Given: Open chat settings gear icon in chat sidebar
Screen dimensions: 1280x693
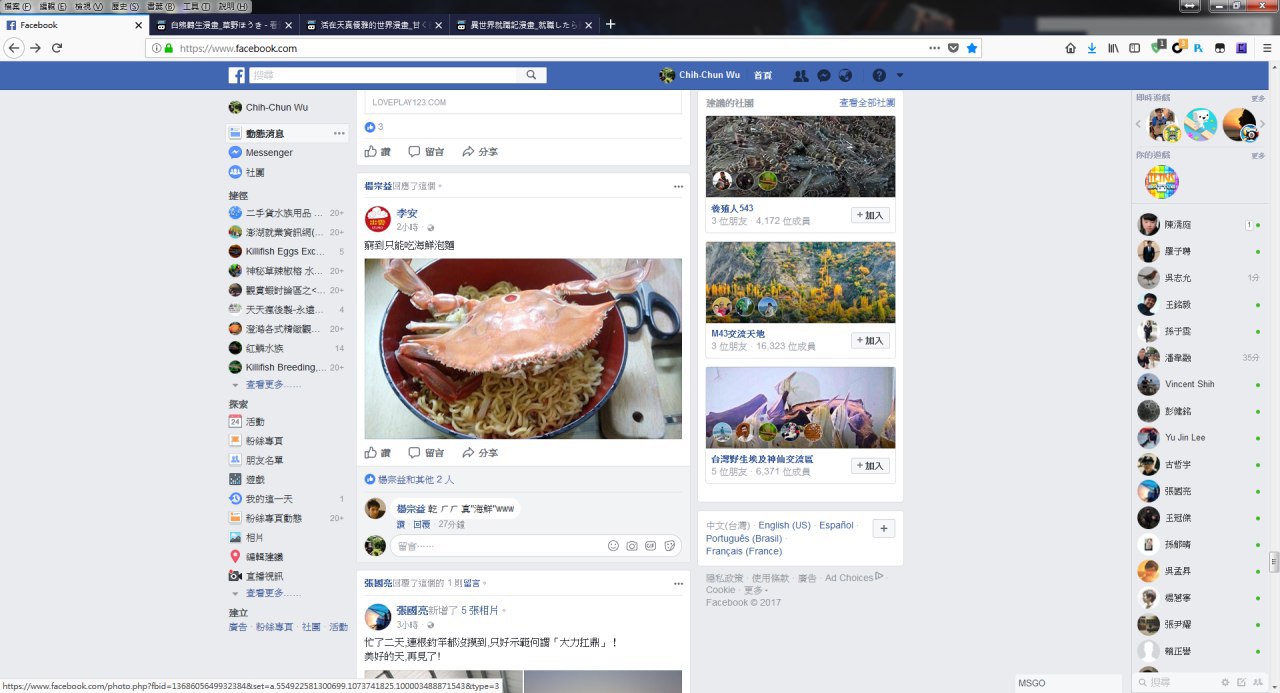Looking at the screenshot, I should [x=1226, y=682].
